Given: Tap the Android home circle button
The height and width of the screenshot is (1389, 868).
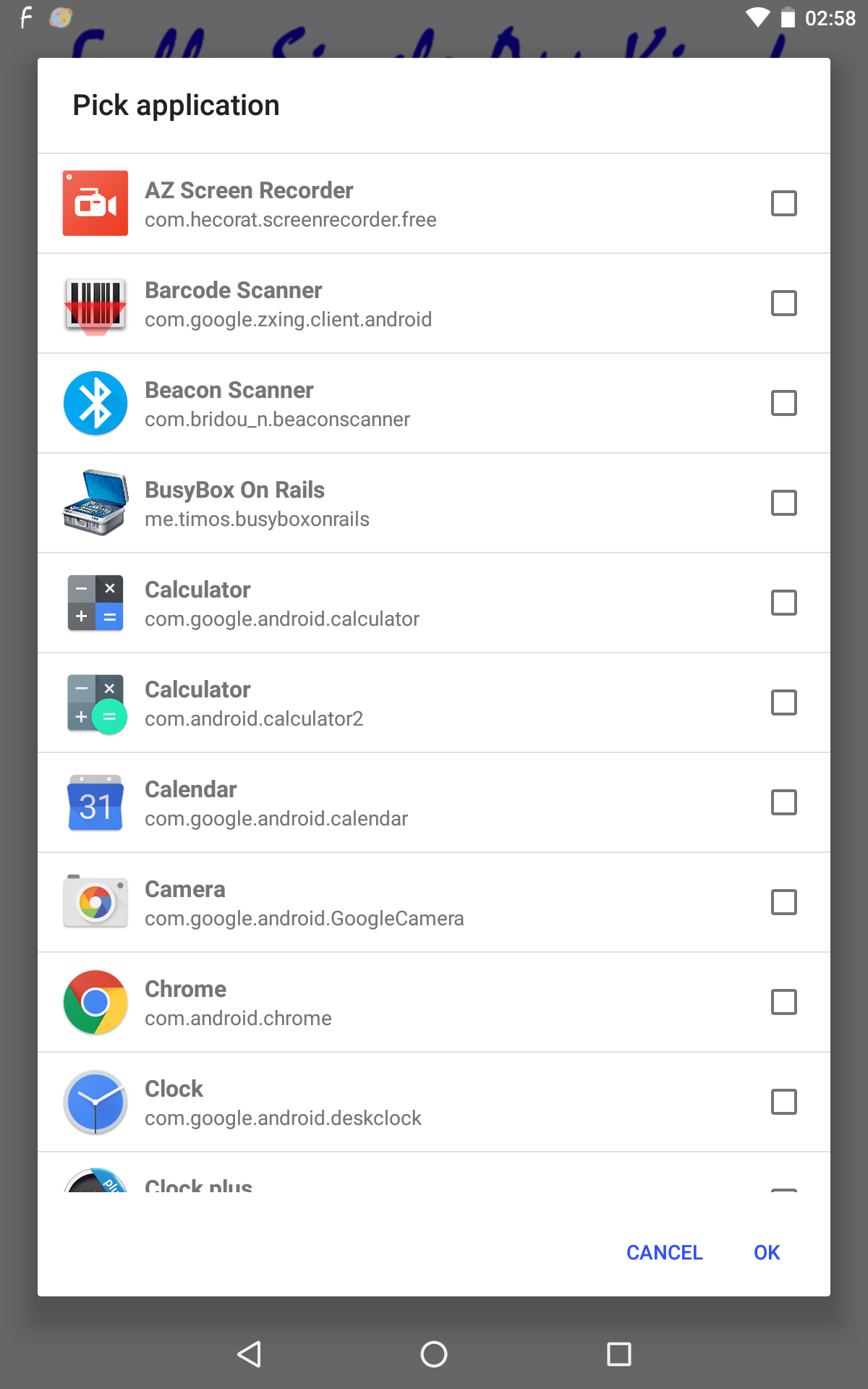Looking at the screenshot, I should [434, 1354].
